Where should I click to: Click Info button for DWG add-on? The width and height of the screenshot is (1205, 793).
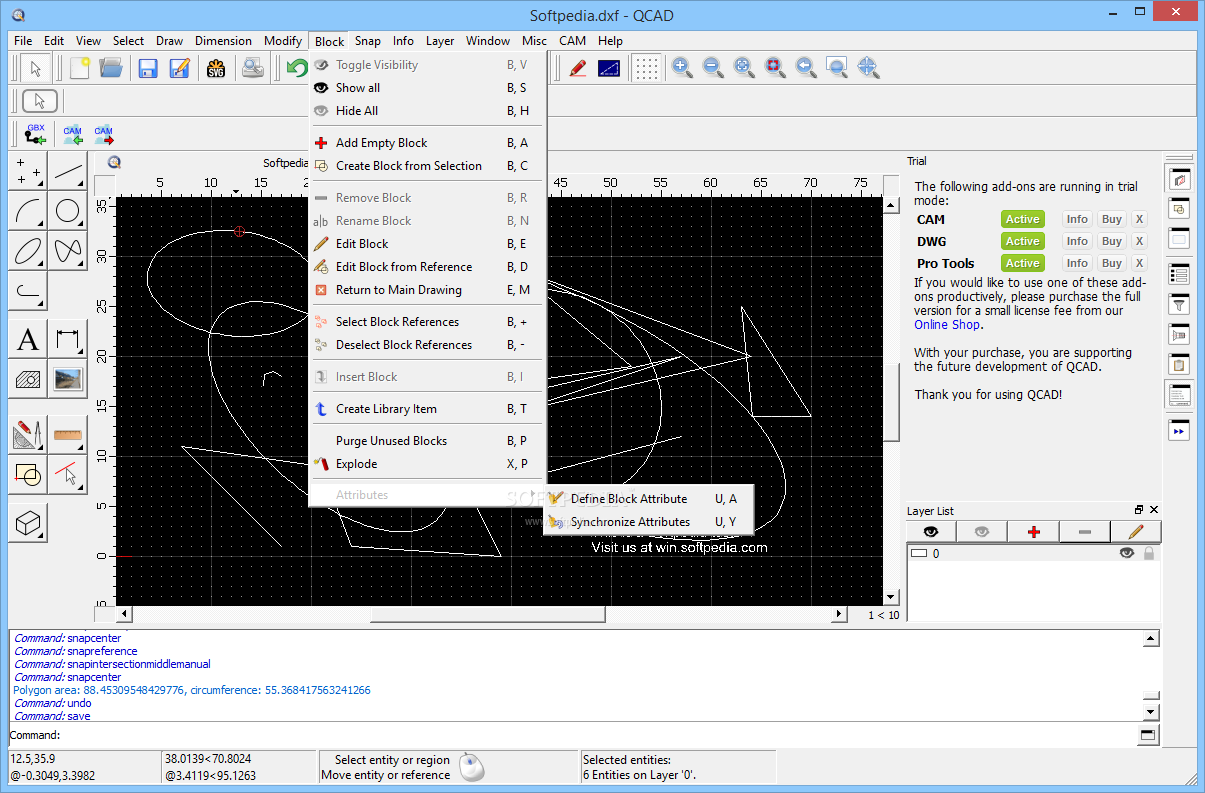tap(1077, 241)
